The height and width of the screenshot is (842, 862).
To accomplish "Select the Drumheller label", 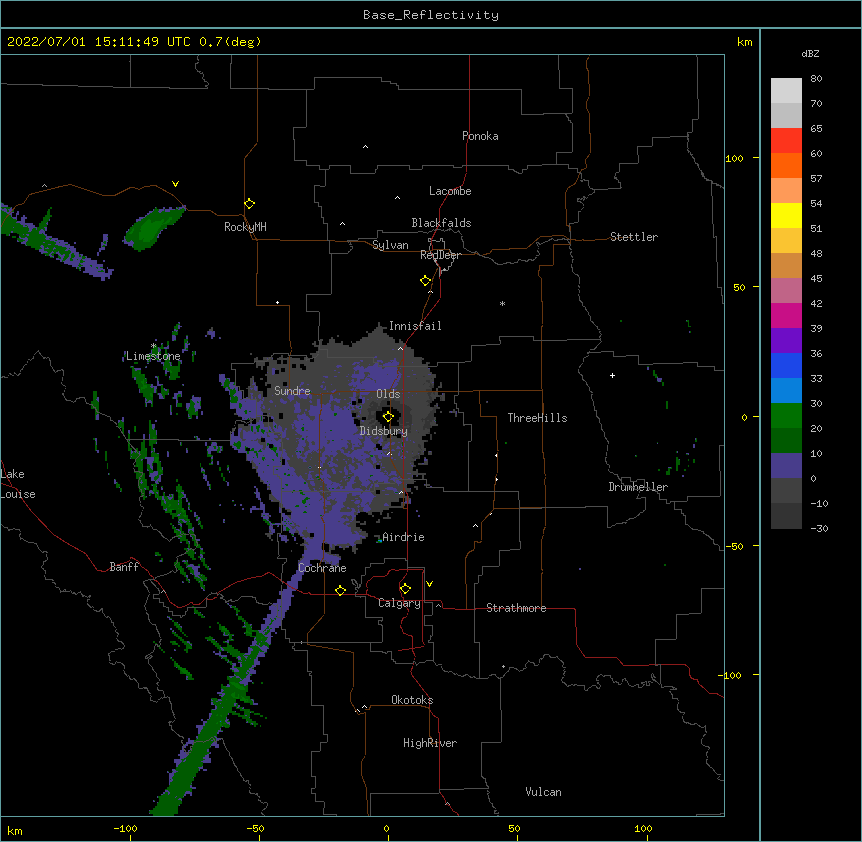I will 638,487.
